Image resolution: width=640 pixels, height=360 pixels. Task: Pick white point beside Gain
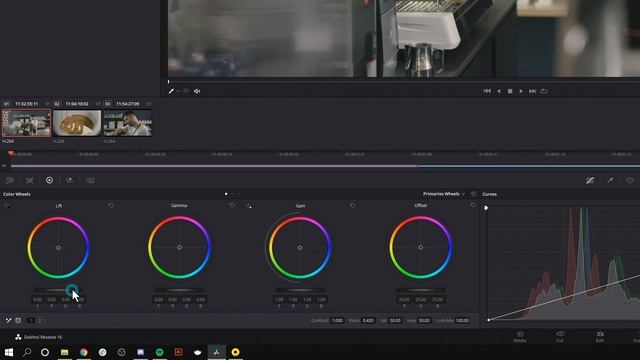tap(249, 206)
